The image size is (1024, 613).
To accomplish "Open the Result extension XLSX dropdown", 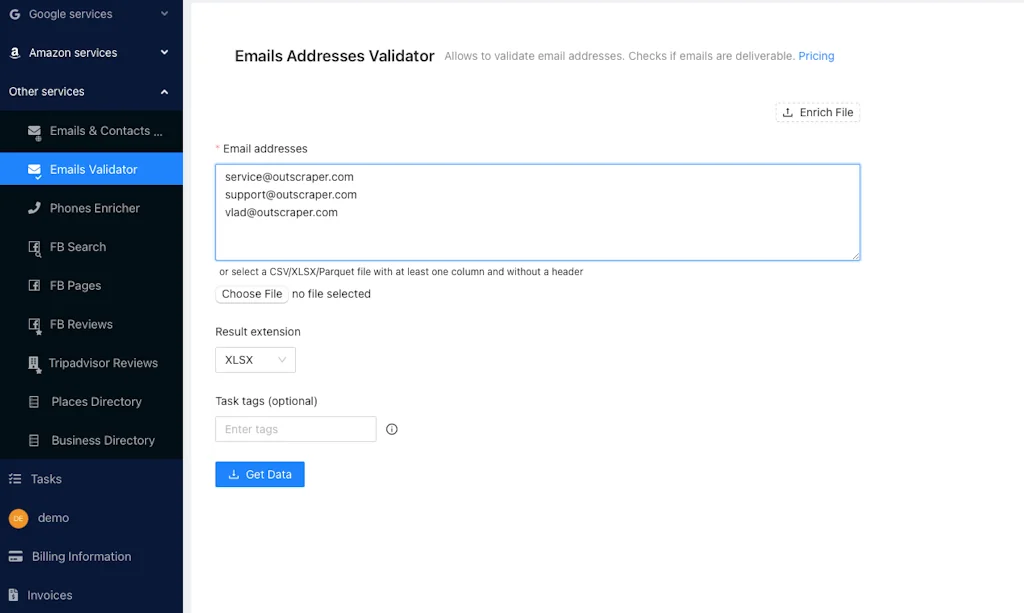I will click(x=255, y=360).
